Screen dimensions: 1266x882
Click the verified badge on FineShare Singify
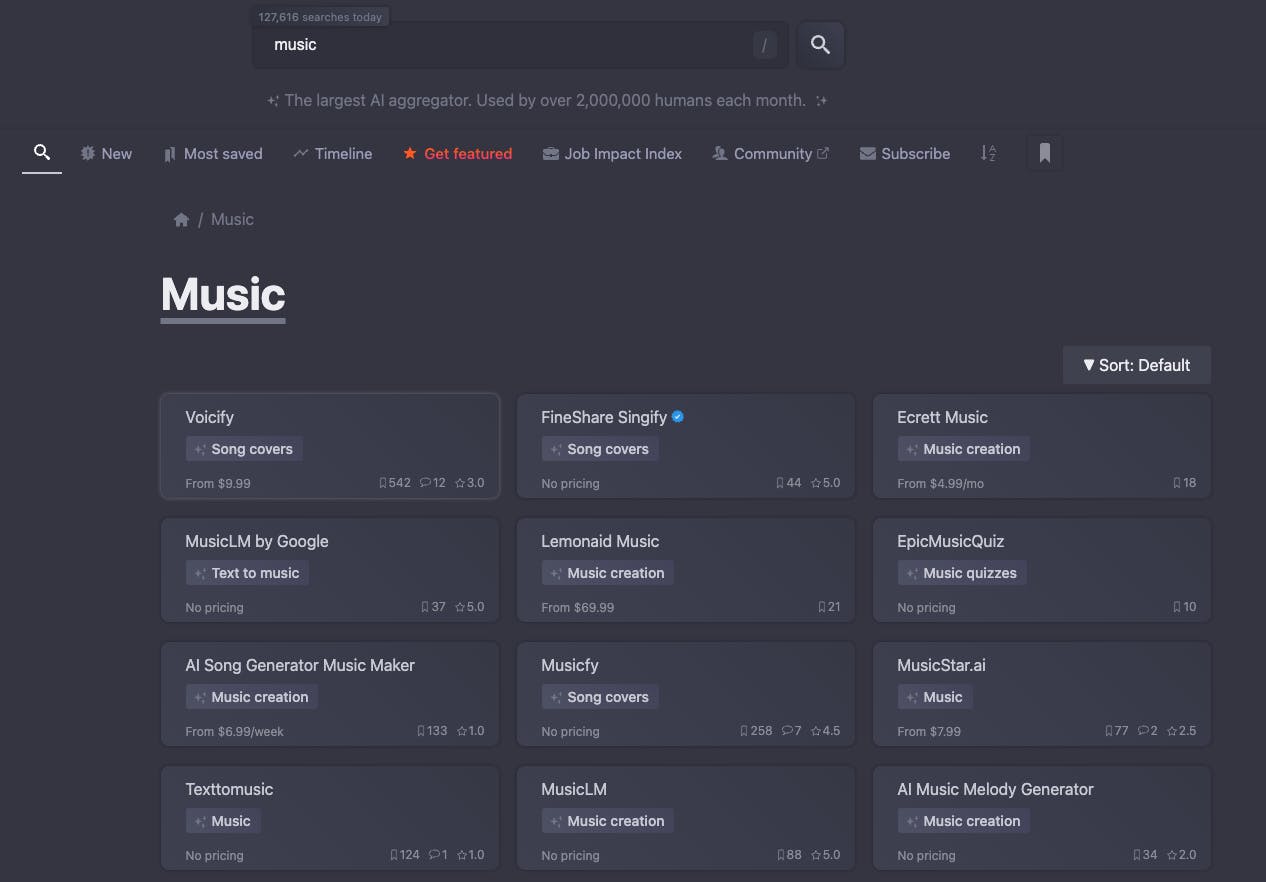pyautogui.click(x=678, y=417)
